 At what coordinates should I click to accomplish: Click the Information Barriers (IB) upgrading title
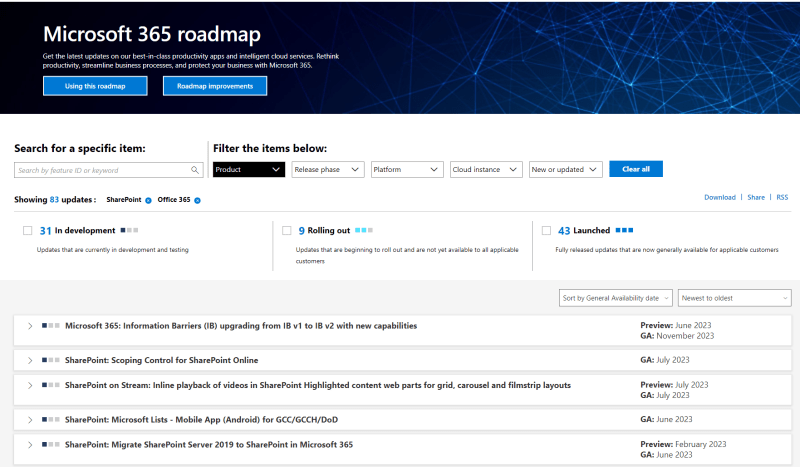point(241,326)
